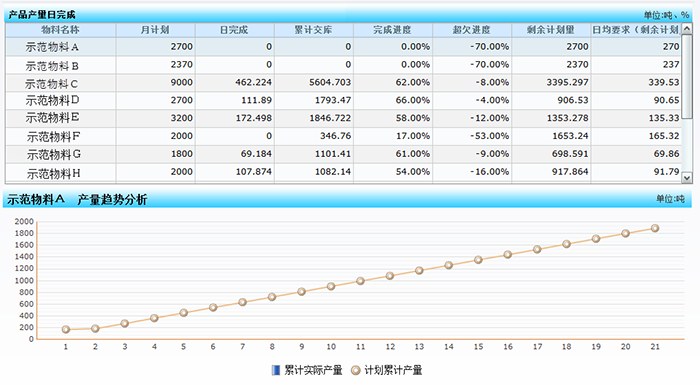Click the 产品产量日完成 panel title

click(x=42, y=15)
